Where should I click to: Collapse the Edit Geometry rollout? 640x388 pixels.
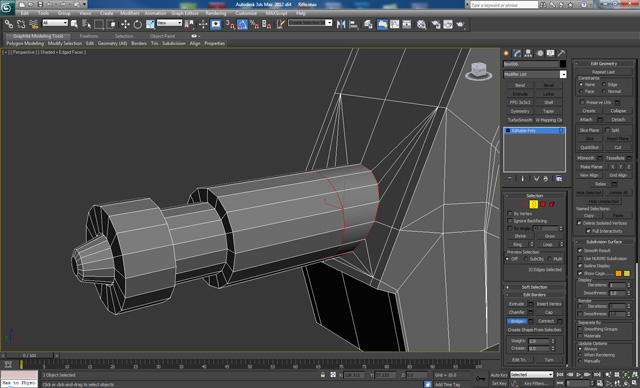click(x=604, y=64)
